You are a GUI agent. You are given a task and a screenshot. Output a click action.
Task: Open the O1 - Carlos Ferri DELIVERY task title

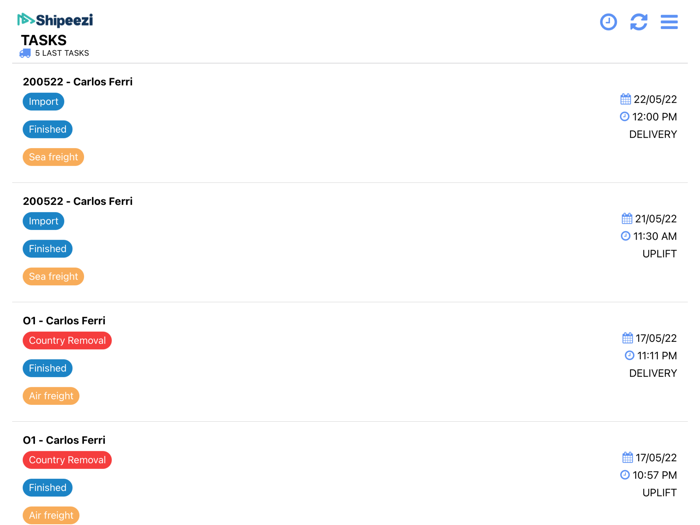coord(64,321)
